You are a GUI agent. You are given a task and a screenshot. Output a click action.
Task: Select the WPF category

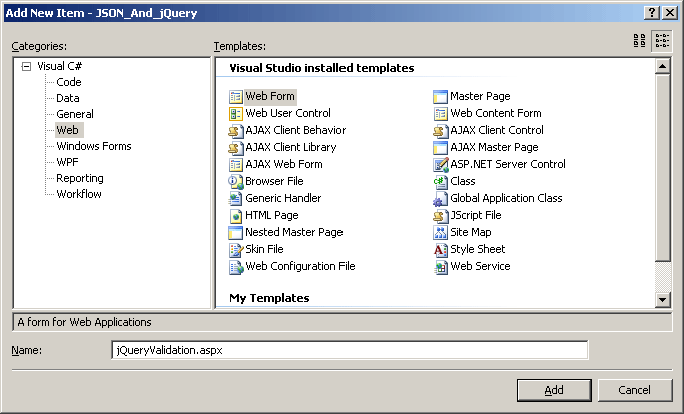coord(67,162)
